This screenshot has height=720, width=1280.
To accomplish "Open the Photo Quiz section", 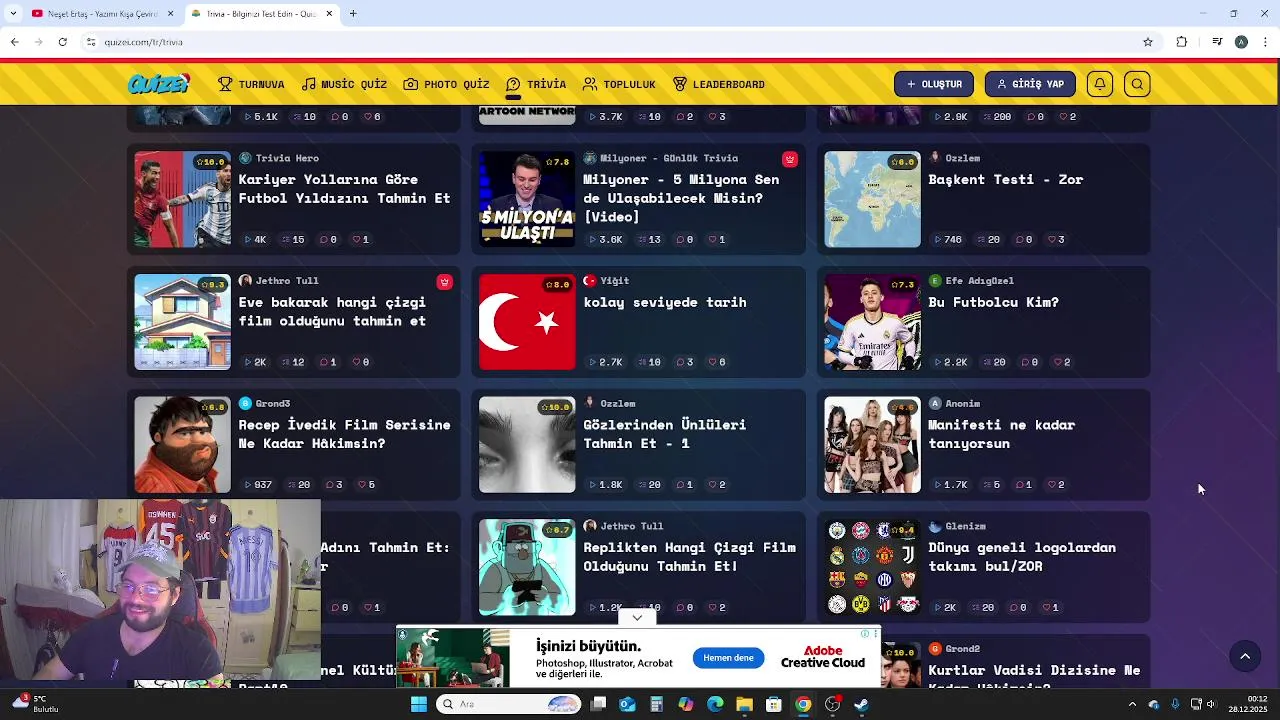I will pos(446,84).
